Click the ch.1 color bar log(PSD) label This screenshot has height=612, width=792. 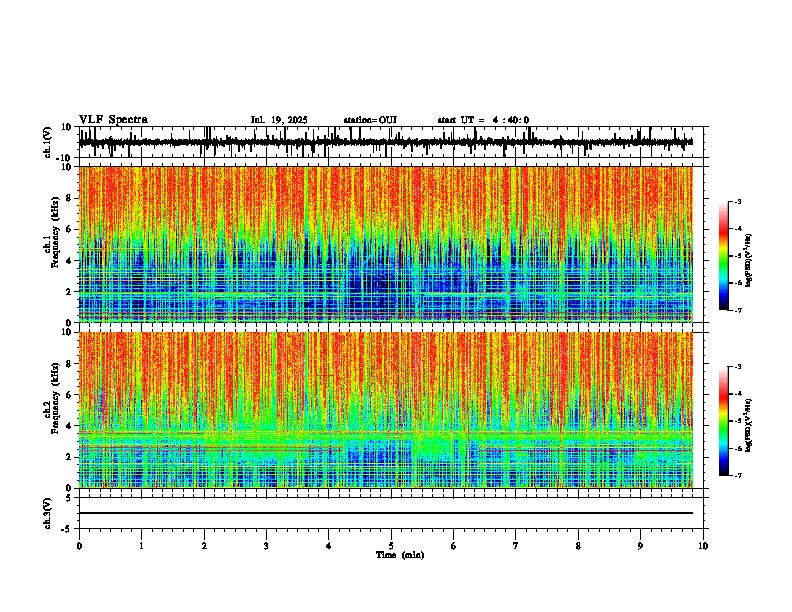tap(749, 261)
